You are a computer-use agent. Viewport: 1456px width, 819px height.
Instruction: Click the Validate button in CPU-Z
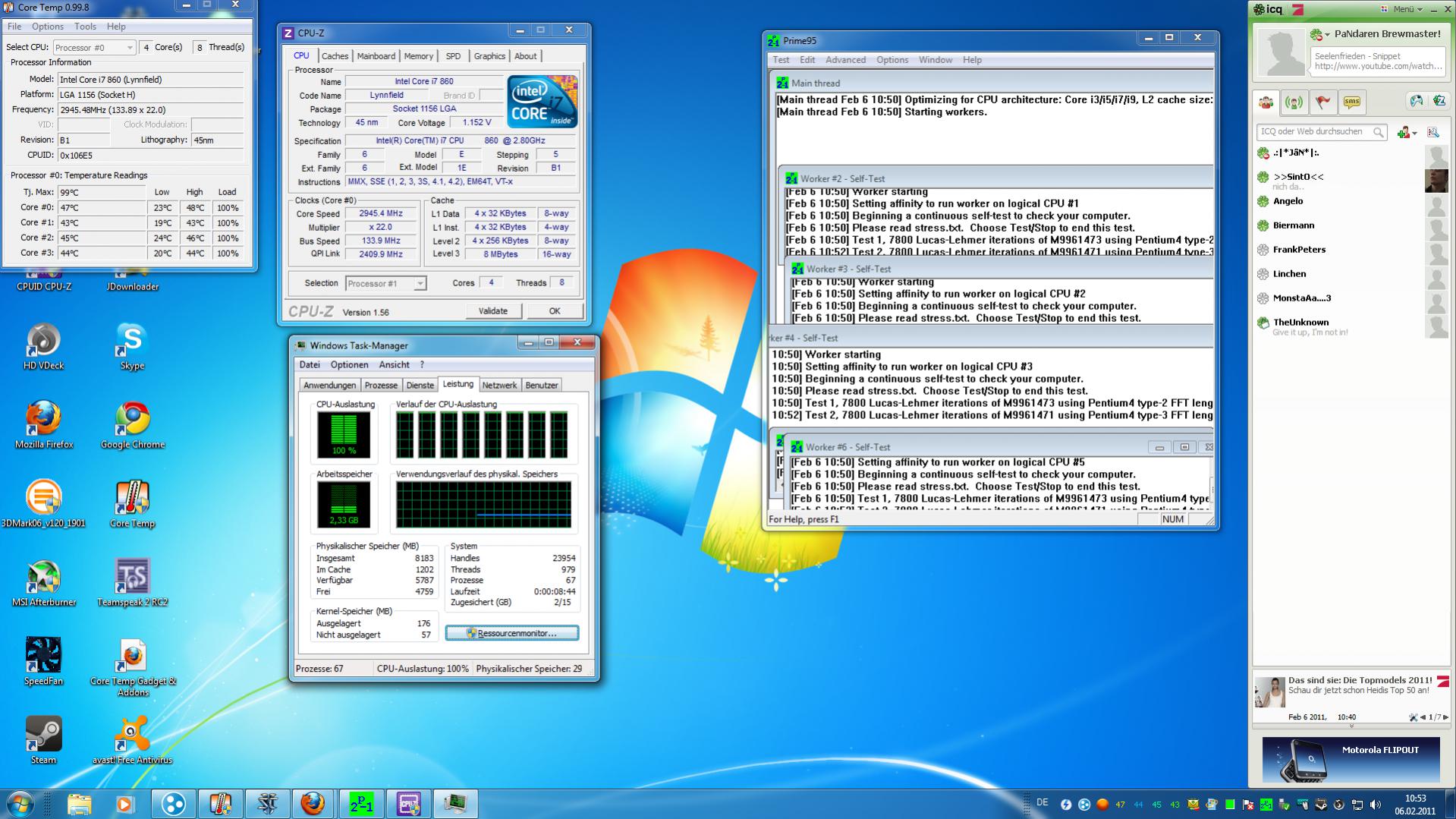click(x=492, y=311)
